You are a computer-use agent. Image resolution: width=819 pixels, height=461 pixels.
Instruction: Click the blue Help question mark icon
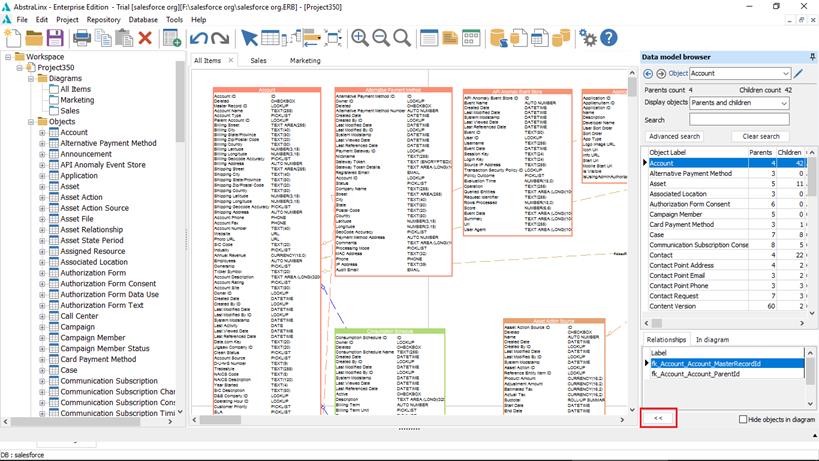pos(611,38)
